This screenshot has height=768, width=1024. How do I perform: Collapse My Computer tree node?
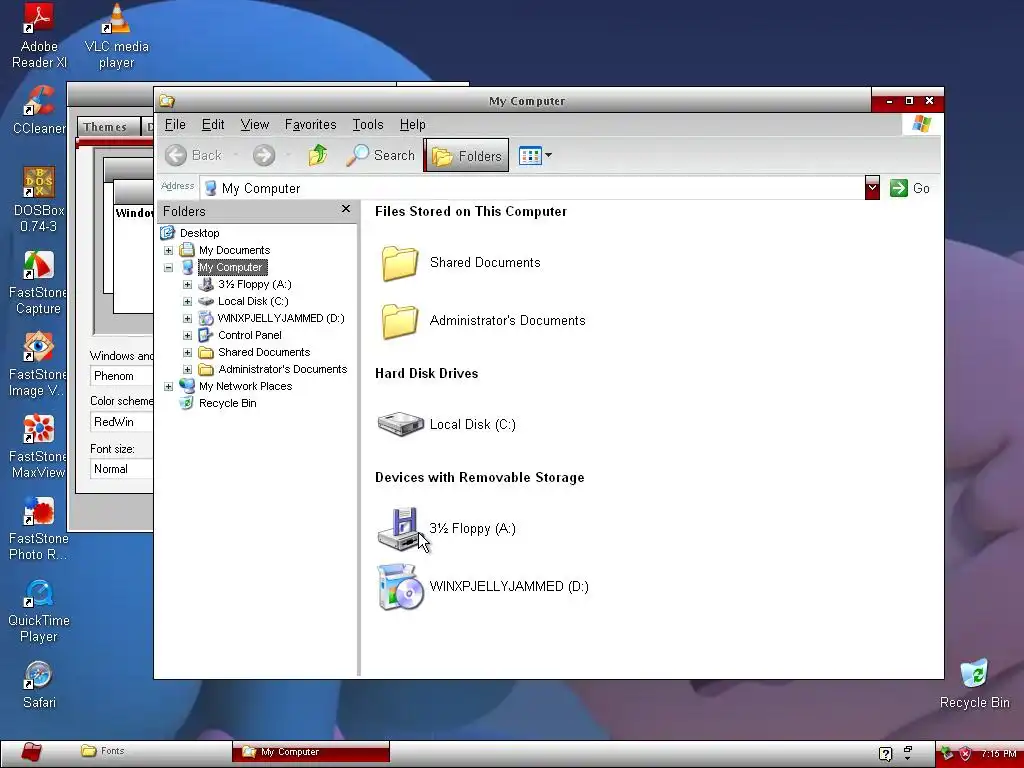168,267
